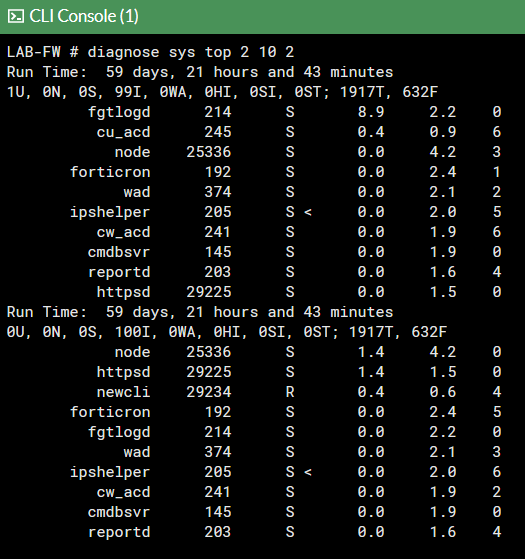The height and width of the screenshot is (559, 525).
Task: Click the forticron row ending in 5
Action: [285, 412]
